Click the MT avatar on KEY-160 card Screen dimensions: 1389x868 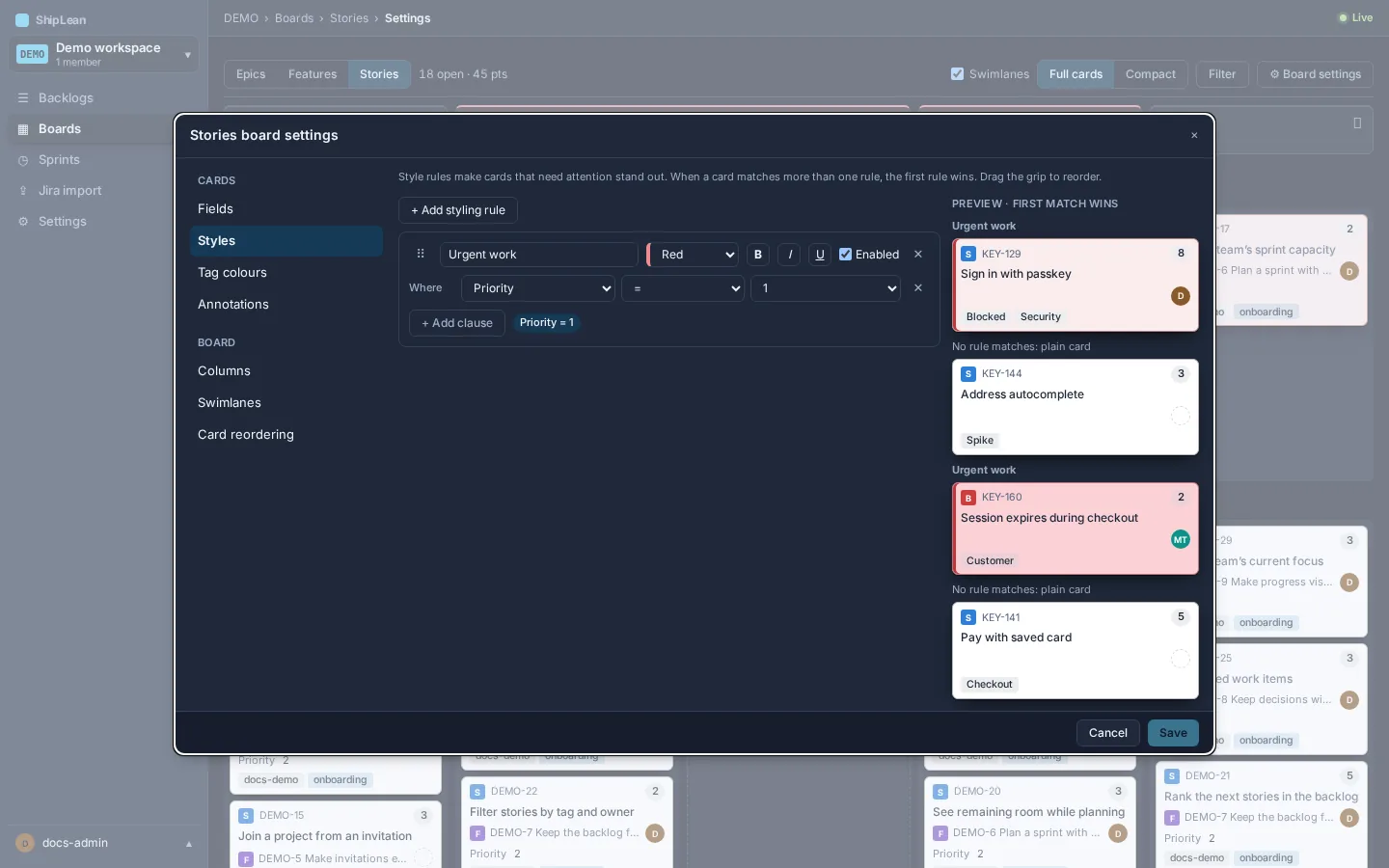coord(1181,539)
